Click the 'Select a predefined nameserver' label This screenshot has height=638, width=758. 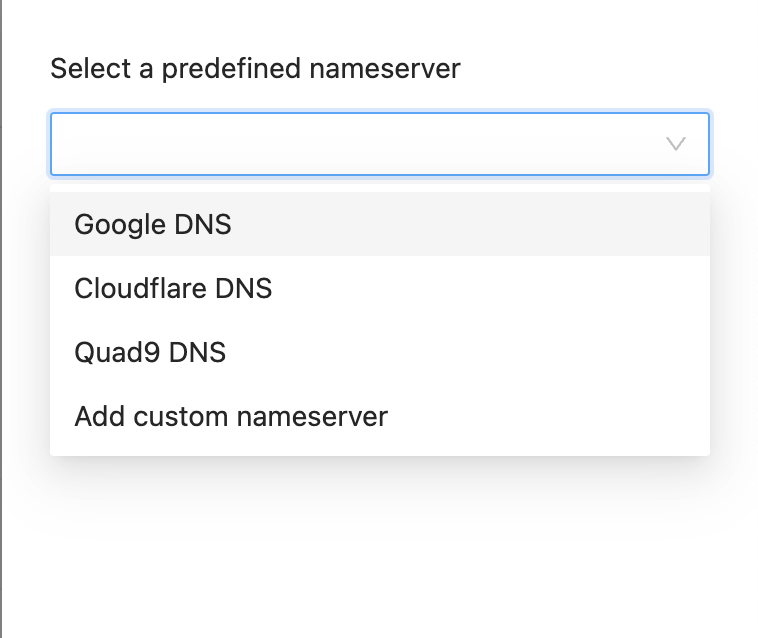click(x=255, y=69)
